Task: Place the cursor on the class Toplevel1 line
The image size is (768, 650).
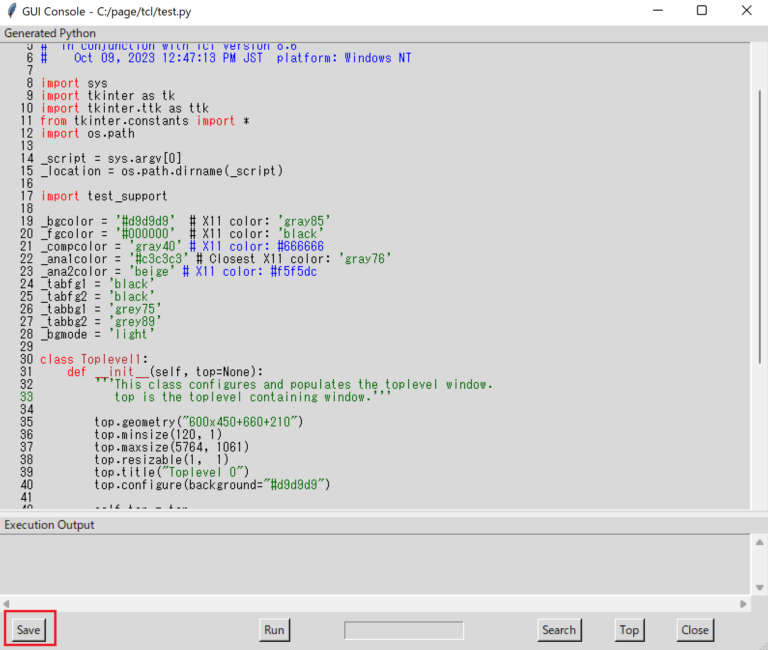Action: pyautogui.click(x=95, y=359)
